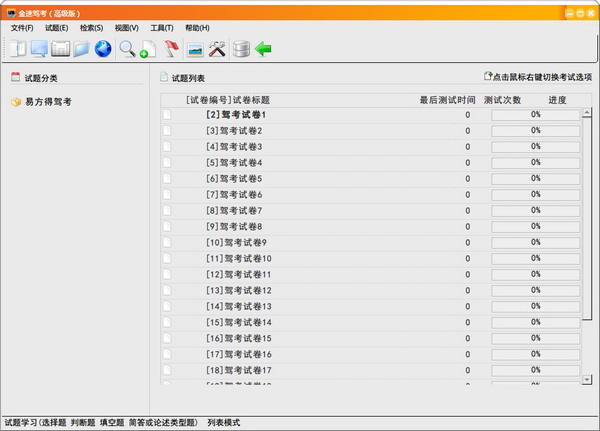Image resolution: width=600 pixels, height=431 pixels.
Task: Click the progress bar of 驾考试卷17
Action: click(535, 370)
